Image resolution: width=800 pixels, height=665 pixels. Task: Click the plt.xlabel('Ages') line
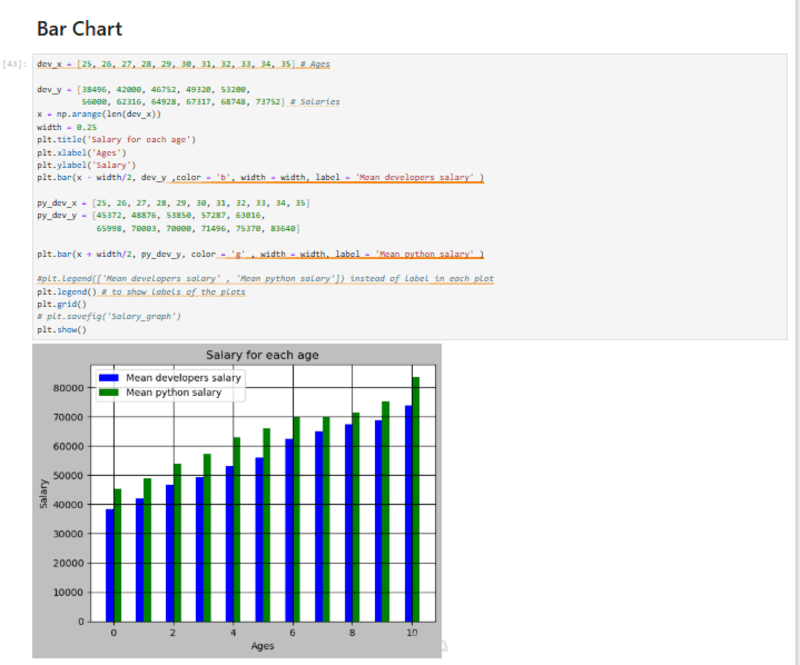(82, 153)
